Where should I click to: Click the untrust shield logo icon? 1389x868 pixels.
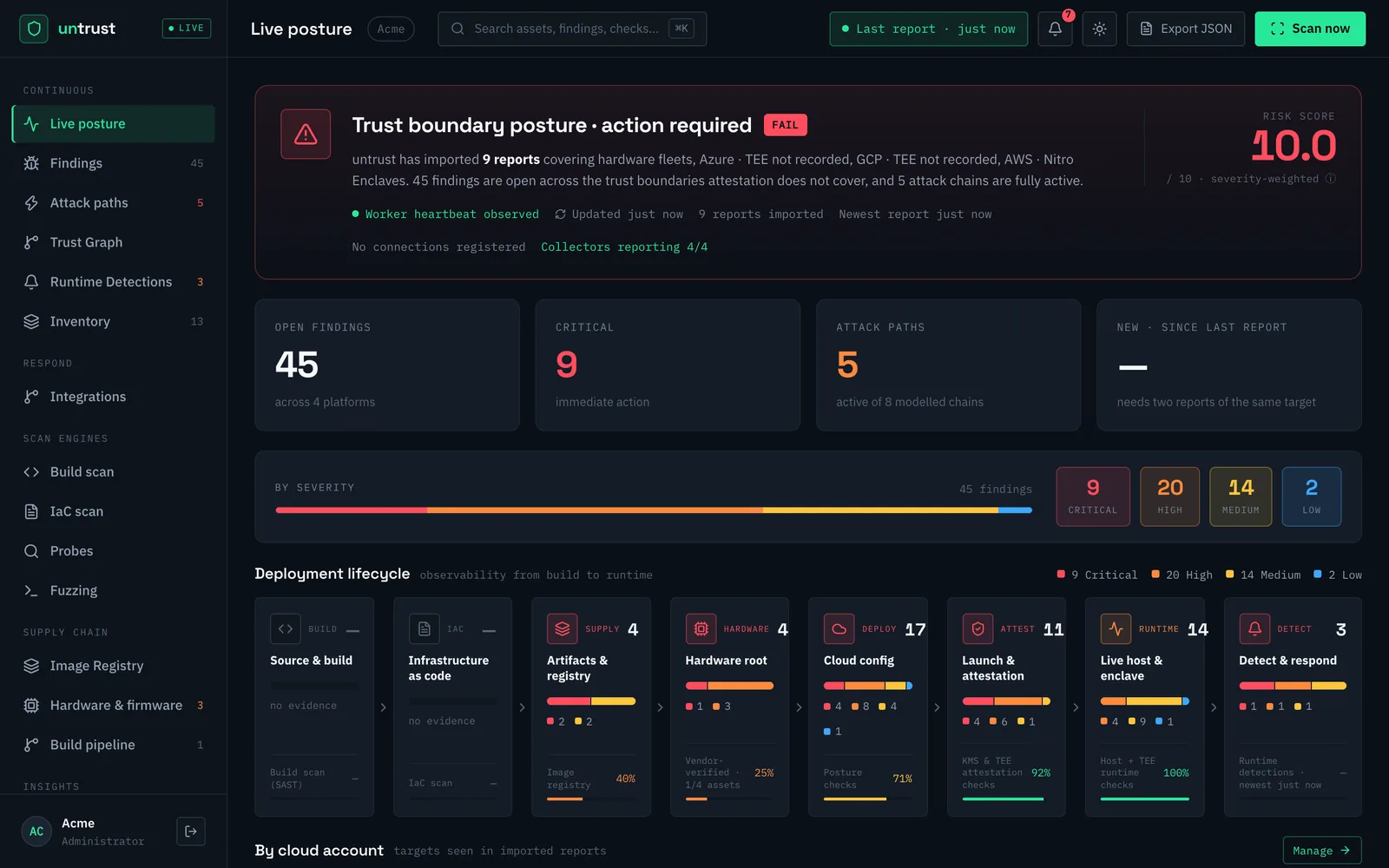34,29
